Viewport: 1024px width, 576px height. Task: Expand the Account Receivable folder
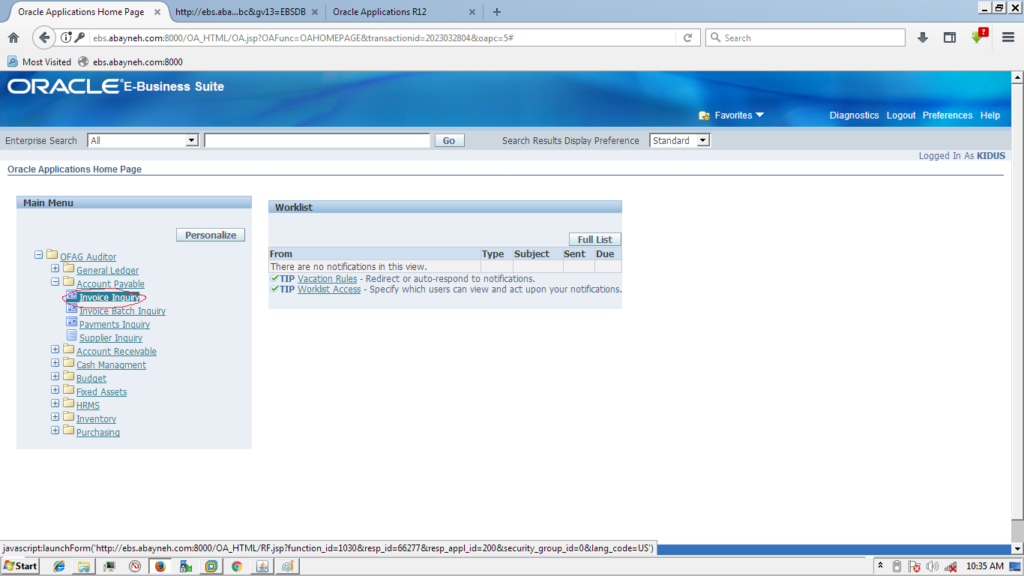(x=55, y=349)
